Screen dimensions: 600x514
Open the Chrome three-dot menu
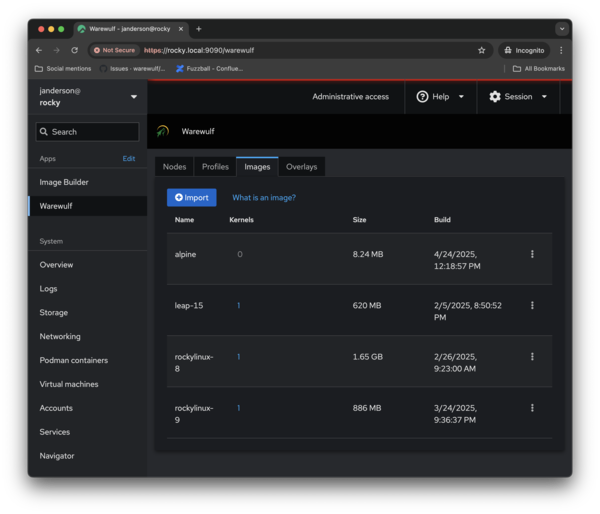point(561,50)
